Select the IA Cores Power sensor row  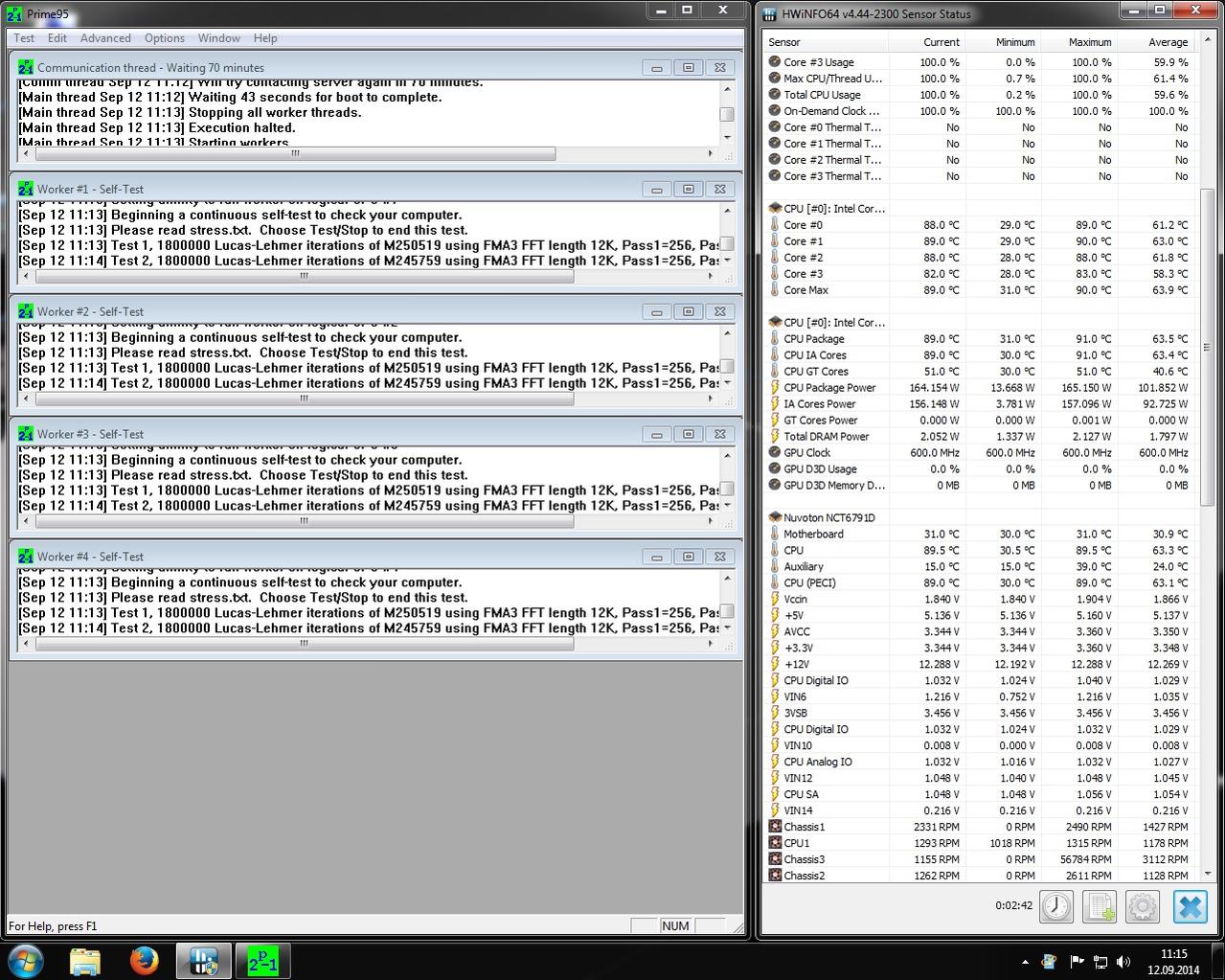(x=979, y=404)
